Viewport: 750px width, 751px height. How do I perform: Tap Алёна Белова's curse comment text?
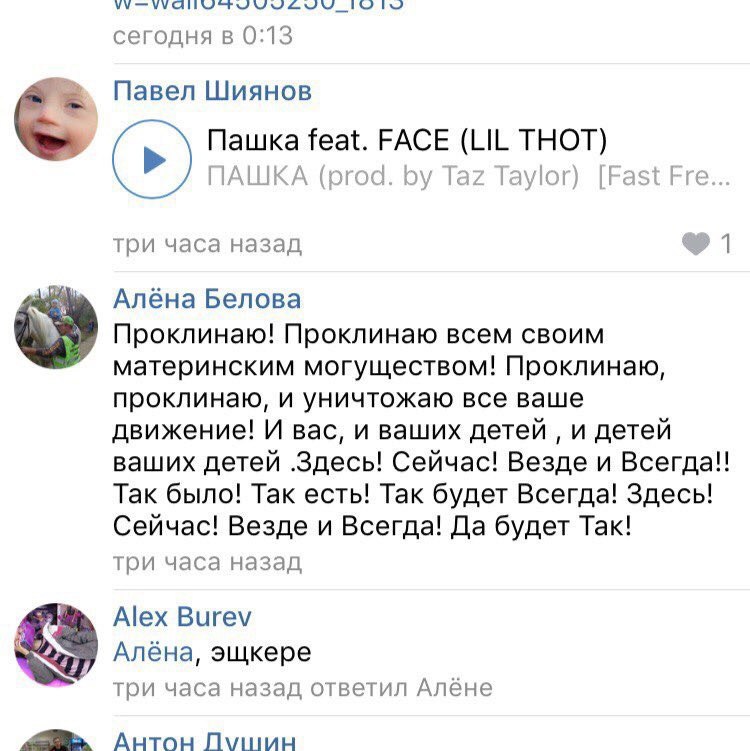[x=421, y=430]
